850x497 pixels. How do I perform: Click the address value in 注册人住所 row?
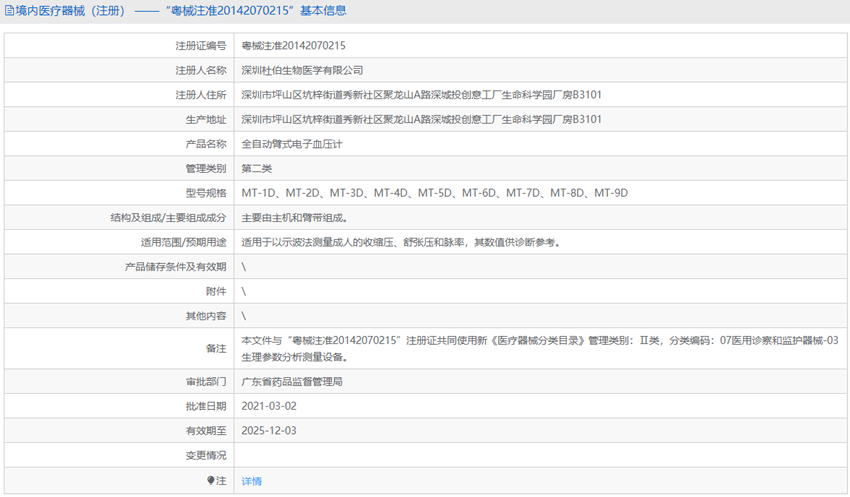[421, 95]
